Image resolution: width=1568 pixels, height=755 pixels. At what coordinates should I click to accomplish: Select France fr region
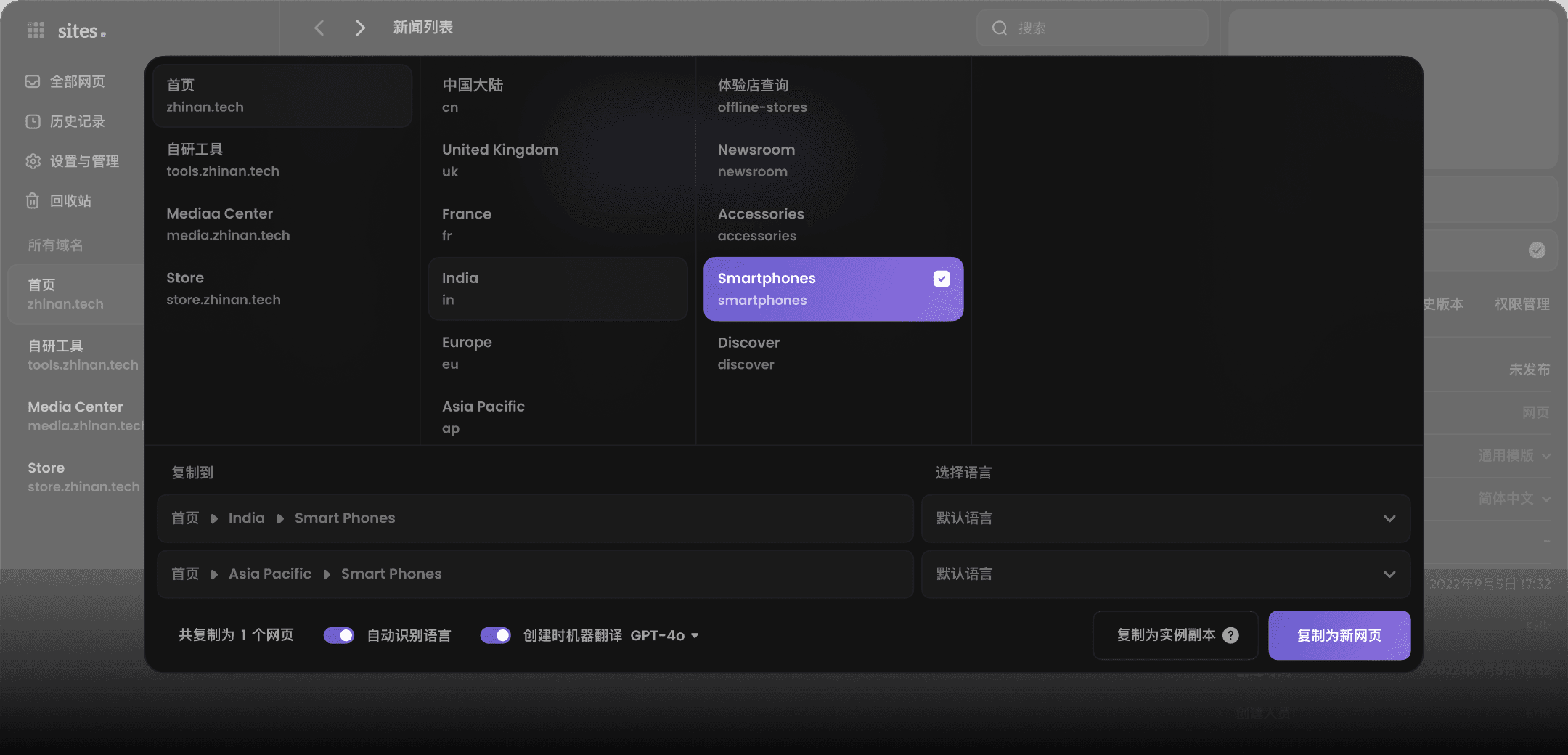pos(558,224)
